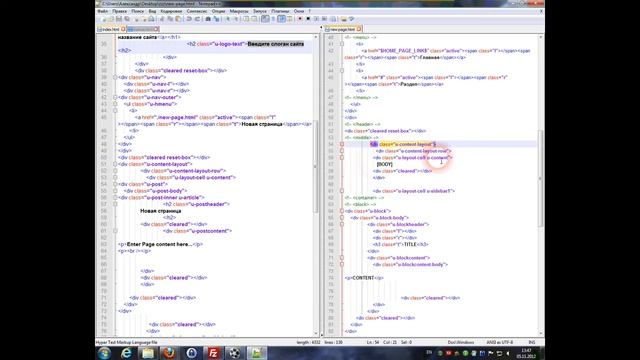Toggle show all characters

coord(273,19)
